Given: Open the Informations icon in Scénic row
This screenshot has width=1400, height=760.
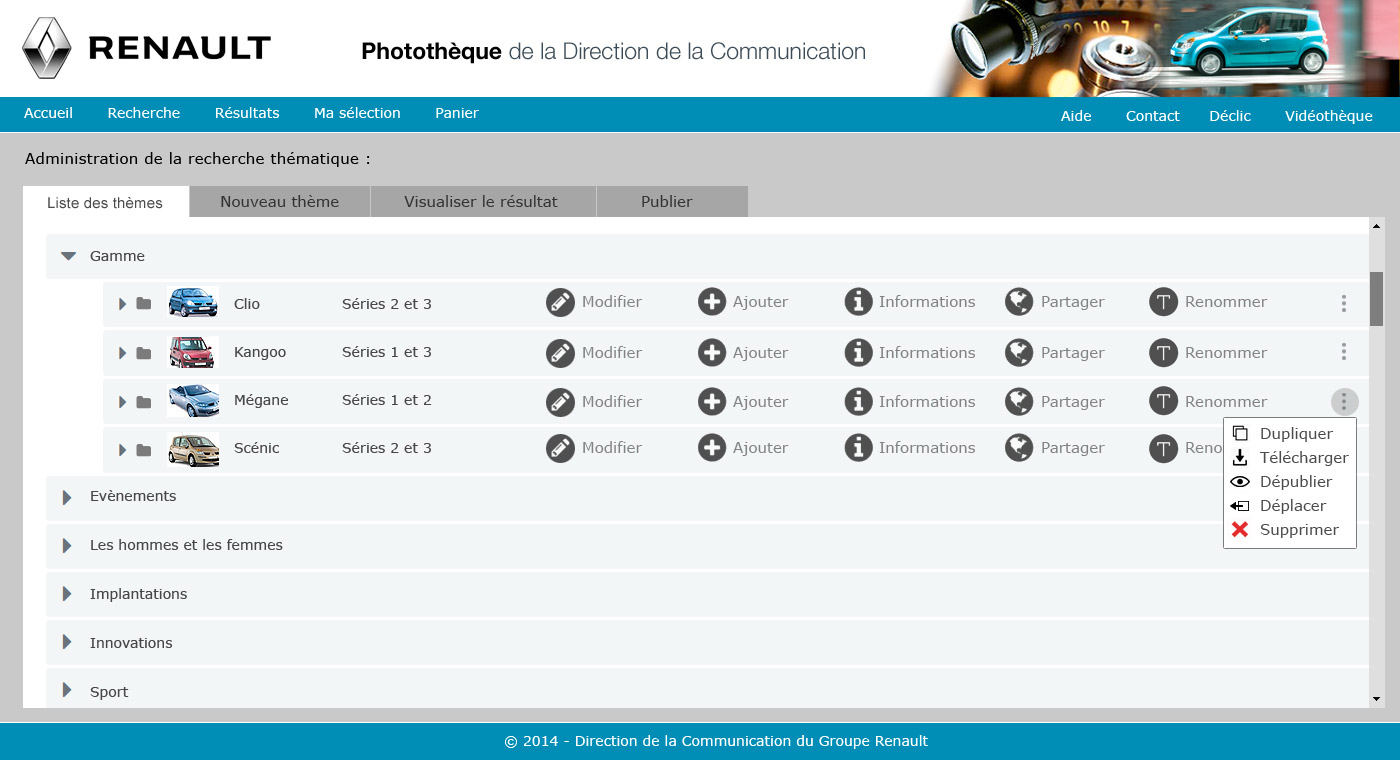Looking at the screenshot, I should (858, 448).
